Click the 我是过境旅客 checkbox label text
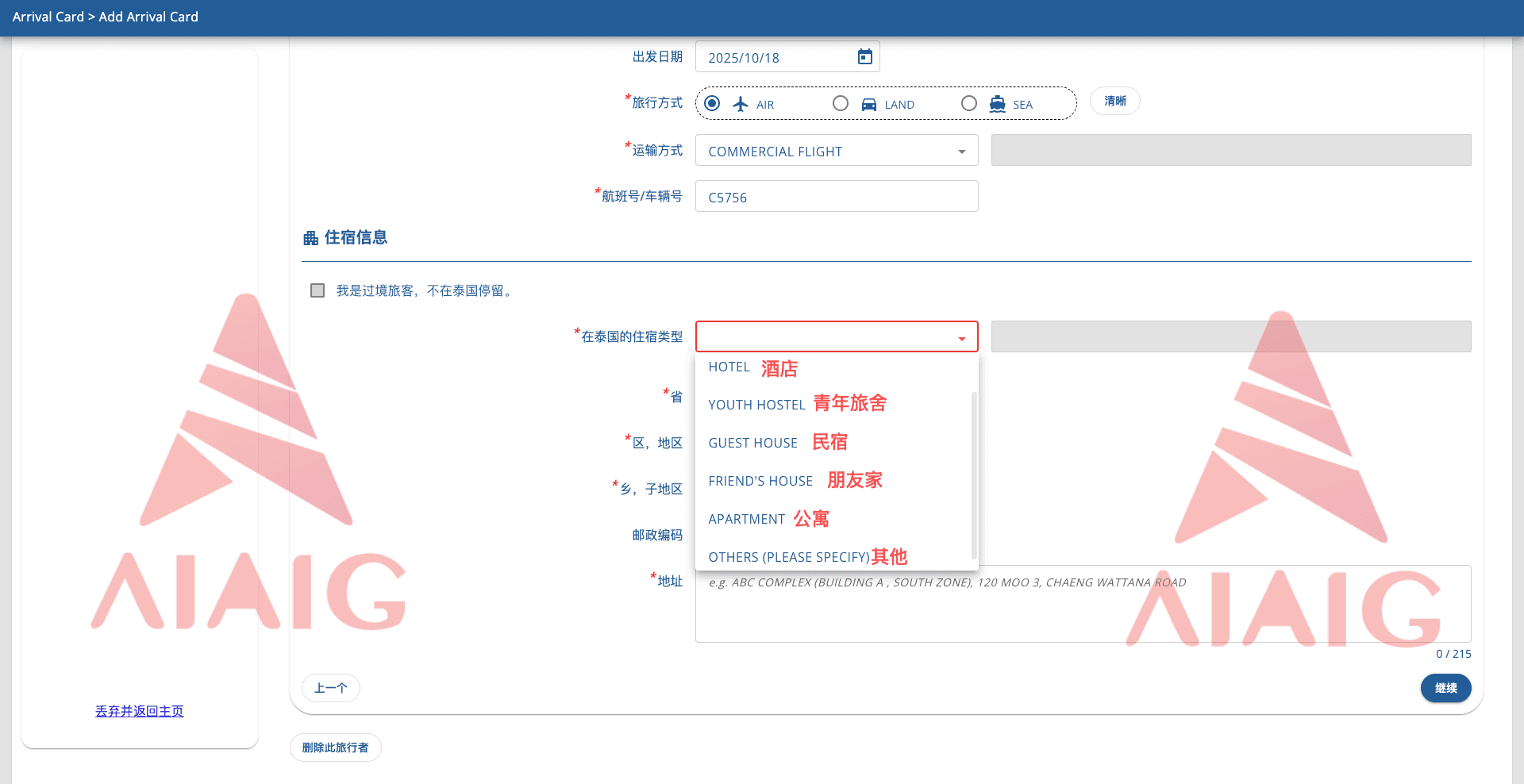 426,290
